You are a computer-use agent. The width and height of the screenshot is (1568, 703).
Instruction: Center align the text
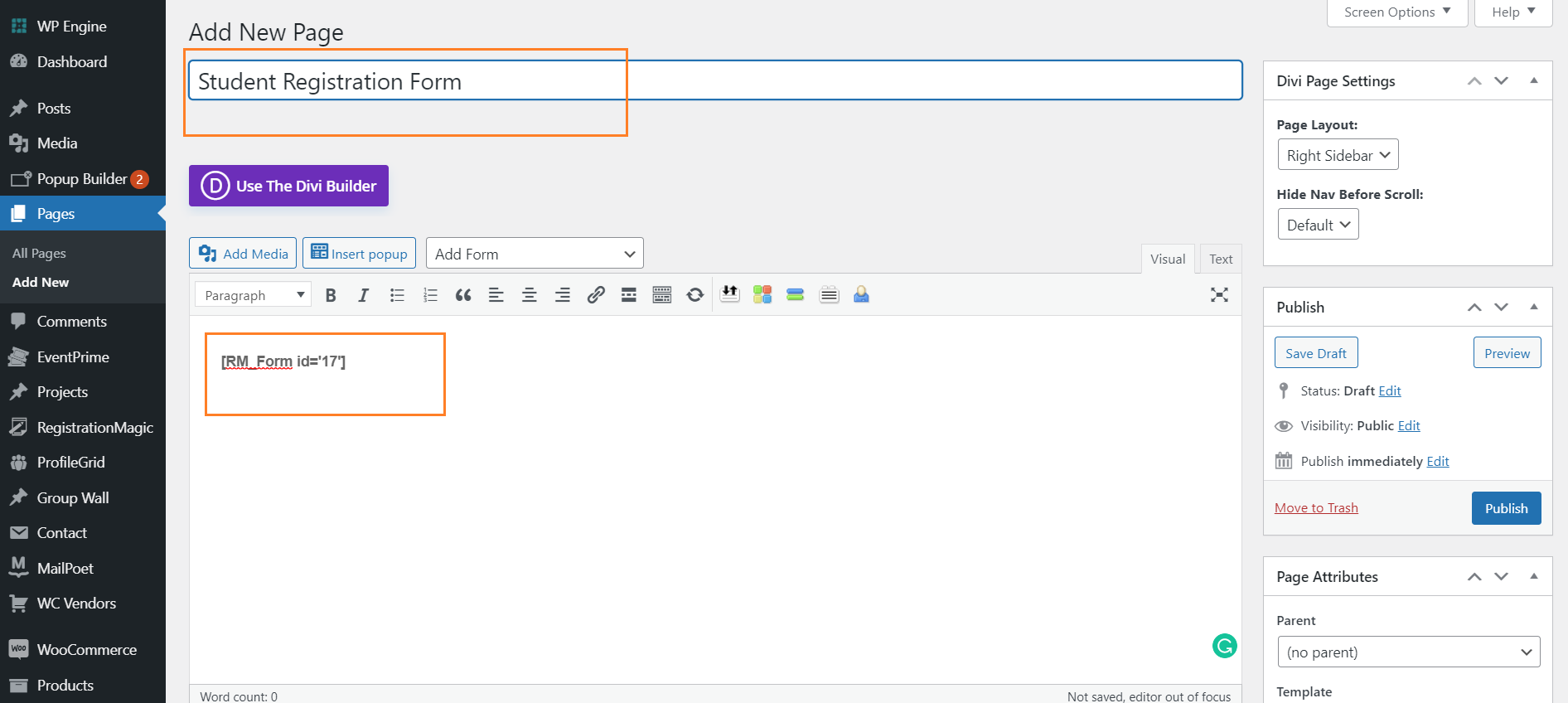pyautogui.click(x=530, y=295)
